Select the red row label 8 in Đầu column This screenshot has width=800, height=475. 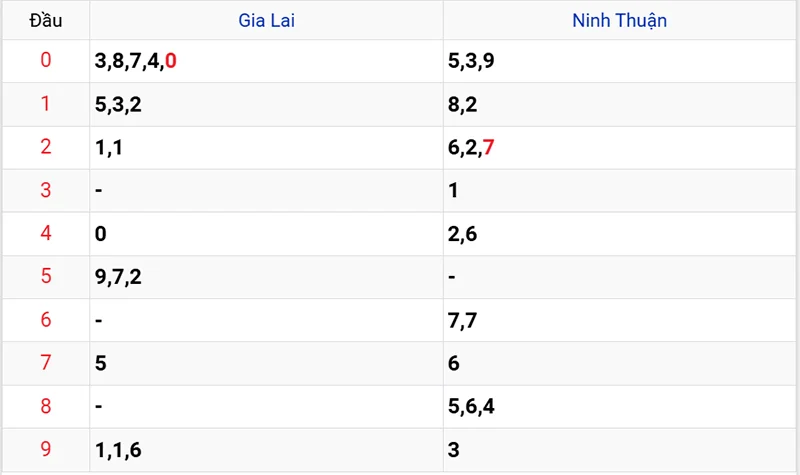pyautogui.click(x=45, y=407)
